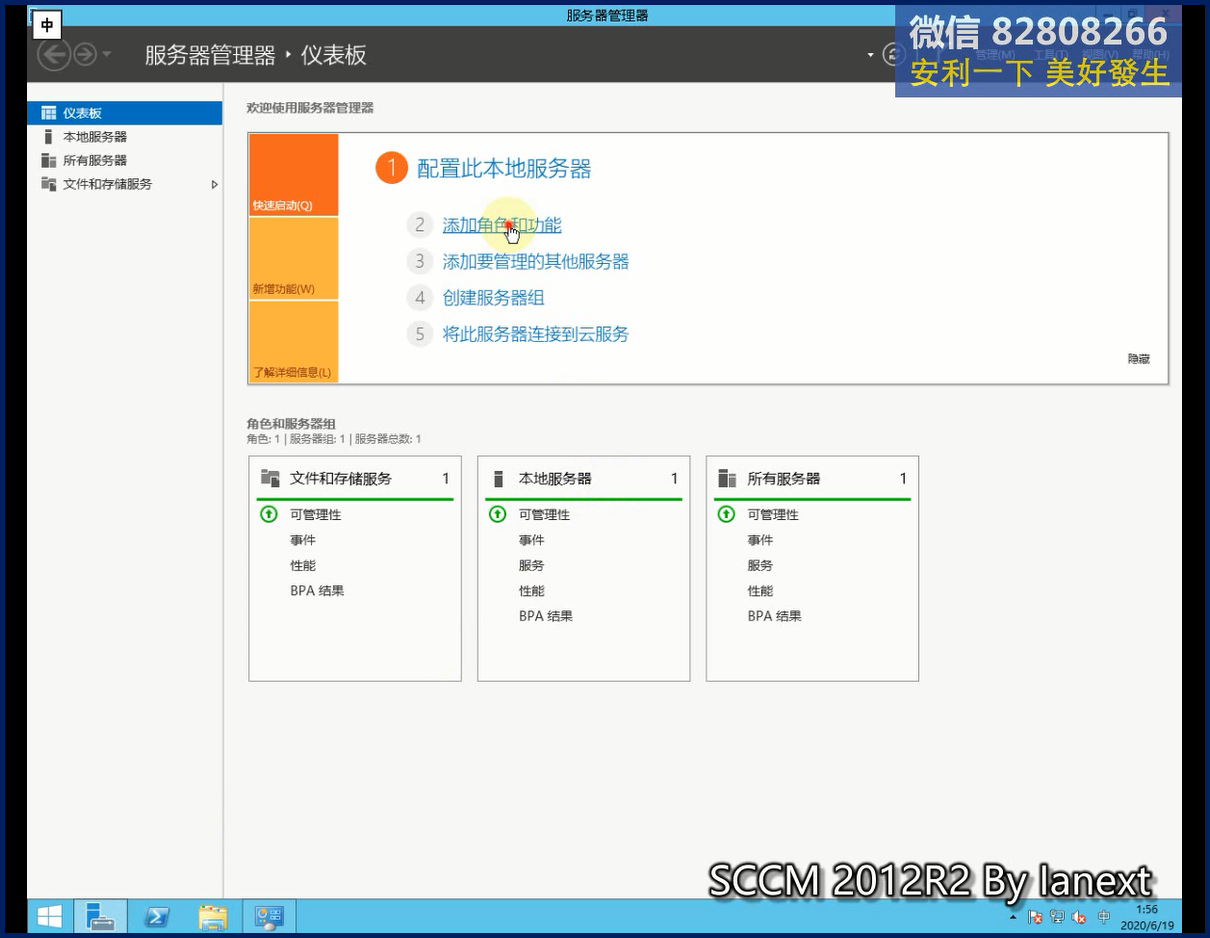This screenshot has height=938, width=1210.
Task: Select the 了解详细信息(L) tile
Action: pos(294,342)
